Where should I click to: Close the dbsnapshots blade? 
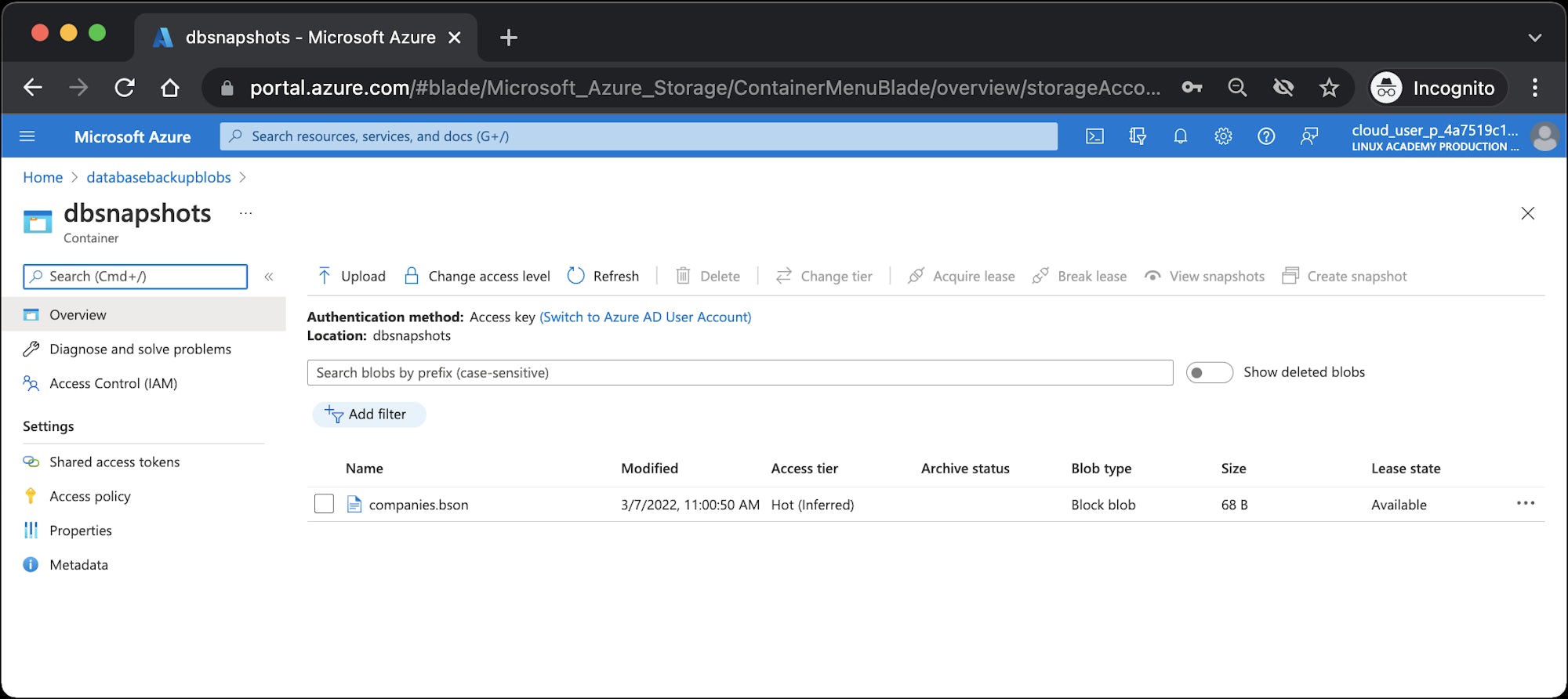tap(1527, 213)
